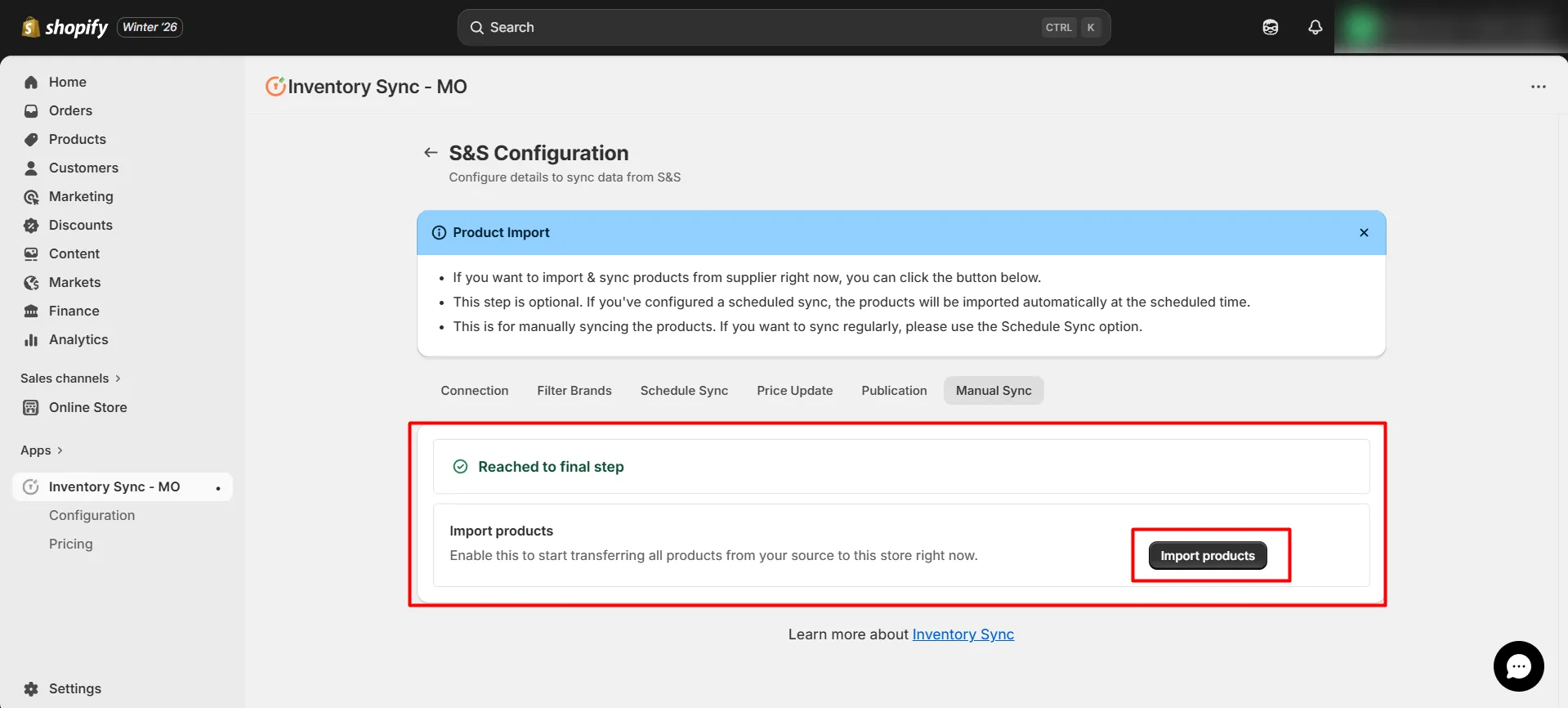Switch to the Connection tab

(475, 391)
